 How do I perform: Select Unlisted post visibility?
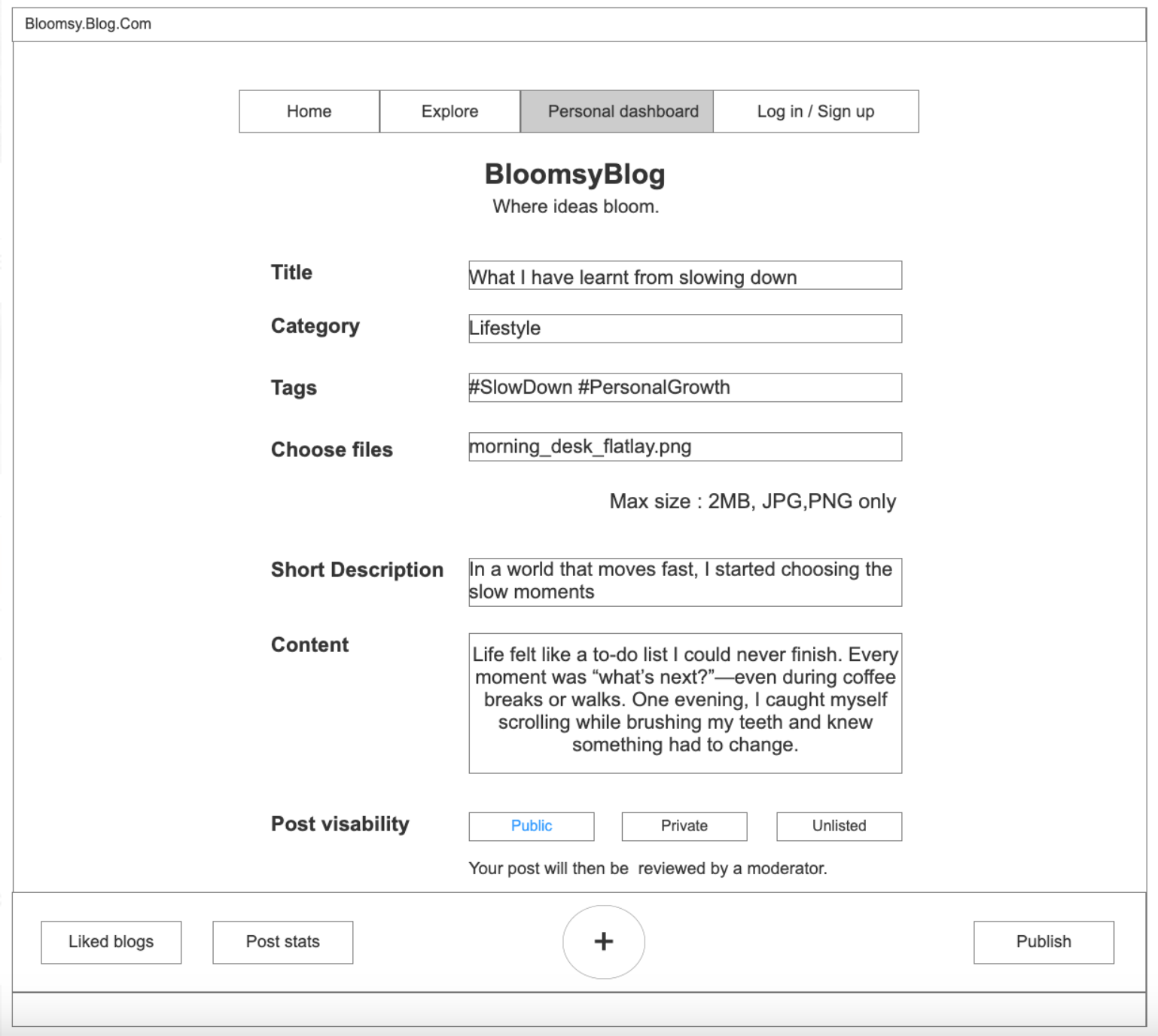pos(839,826)
